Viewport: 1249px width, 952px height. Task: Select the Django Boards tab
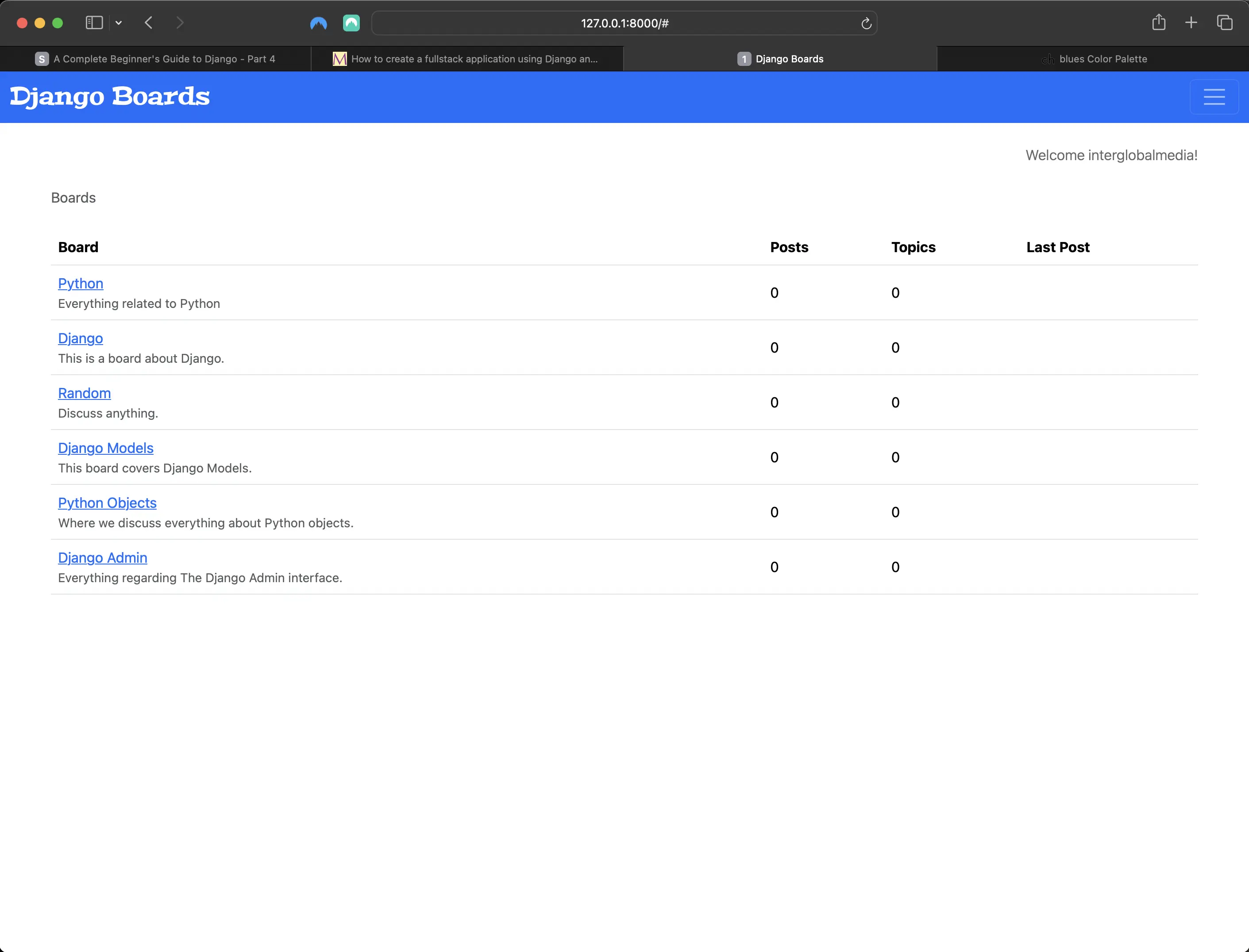[780, 59]
